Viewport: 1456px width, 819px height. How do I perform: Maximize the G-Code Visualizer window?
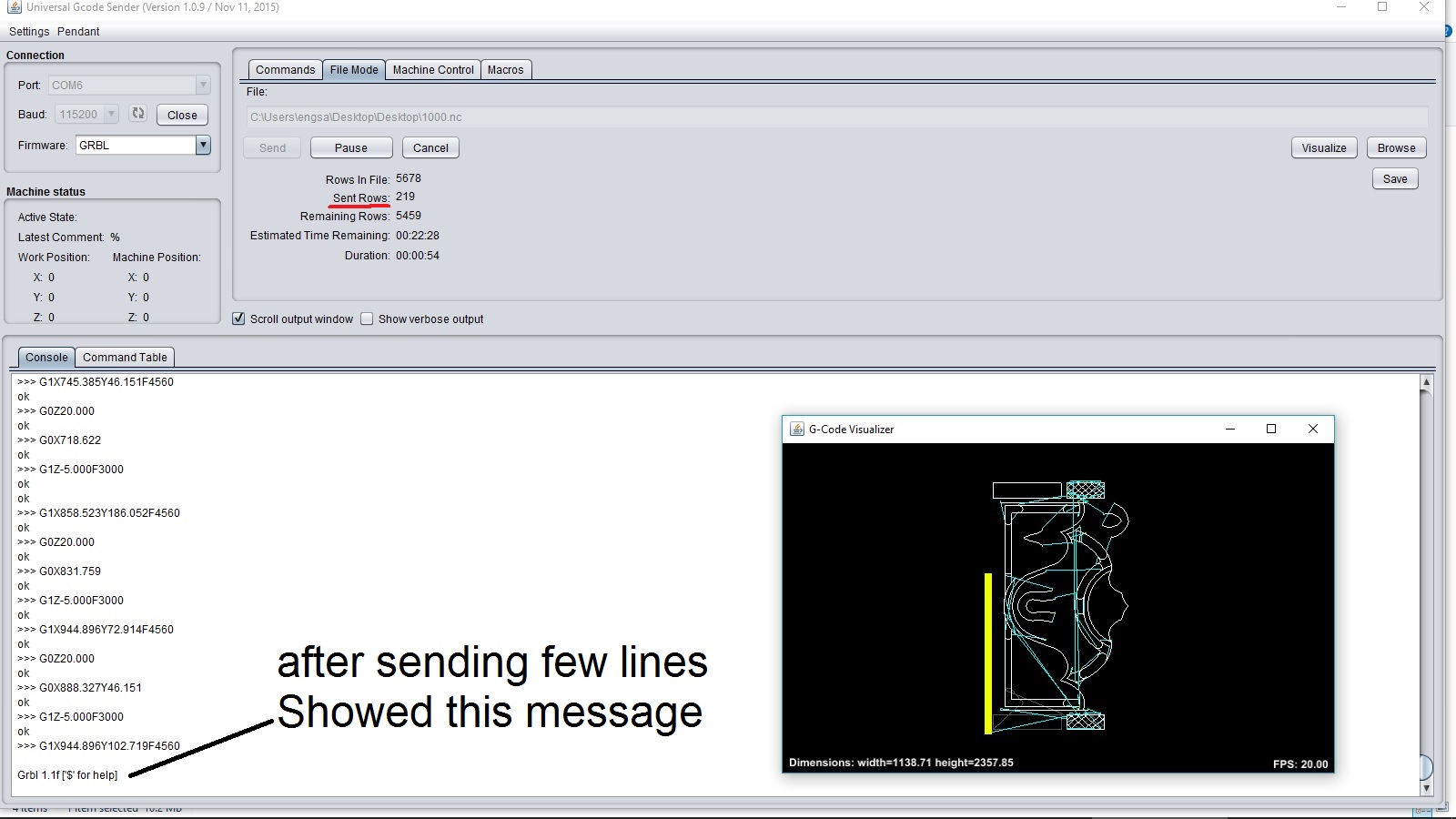click(1271, 429)
